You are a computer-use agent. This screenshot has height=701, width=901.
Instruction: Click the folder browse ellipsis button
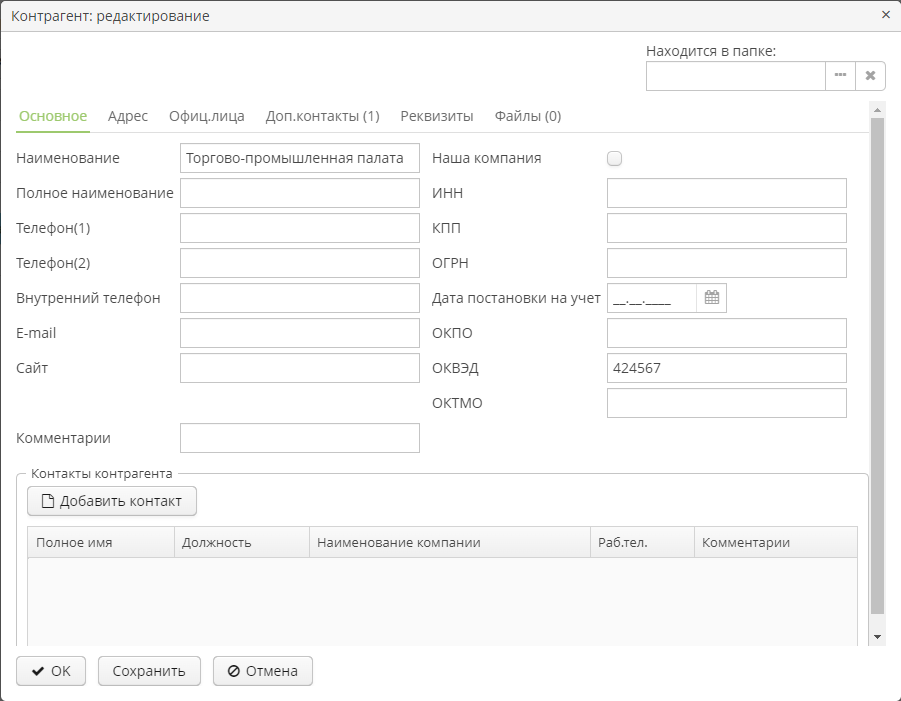pyautogui.click(x=840, y=76)
